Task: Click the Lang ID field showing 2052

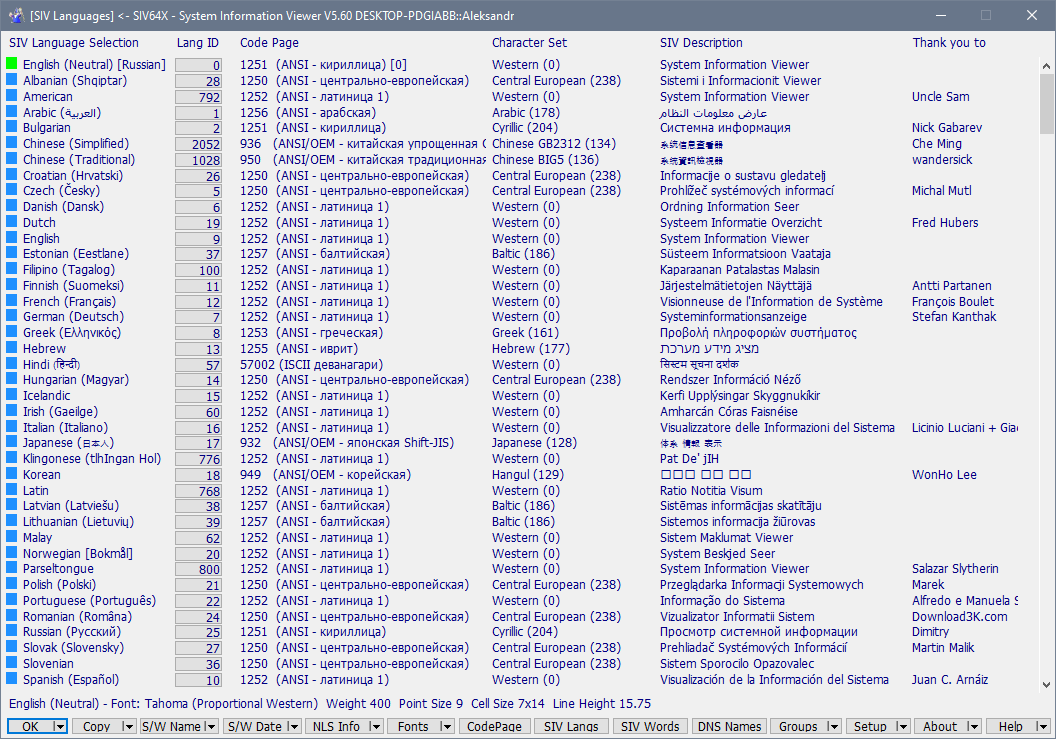Action: 198,144
